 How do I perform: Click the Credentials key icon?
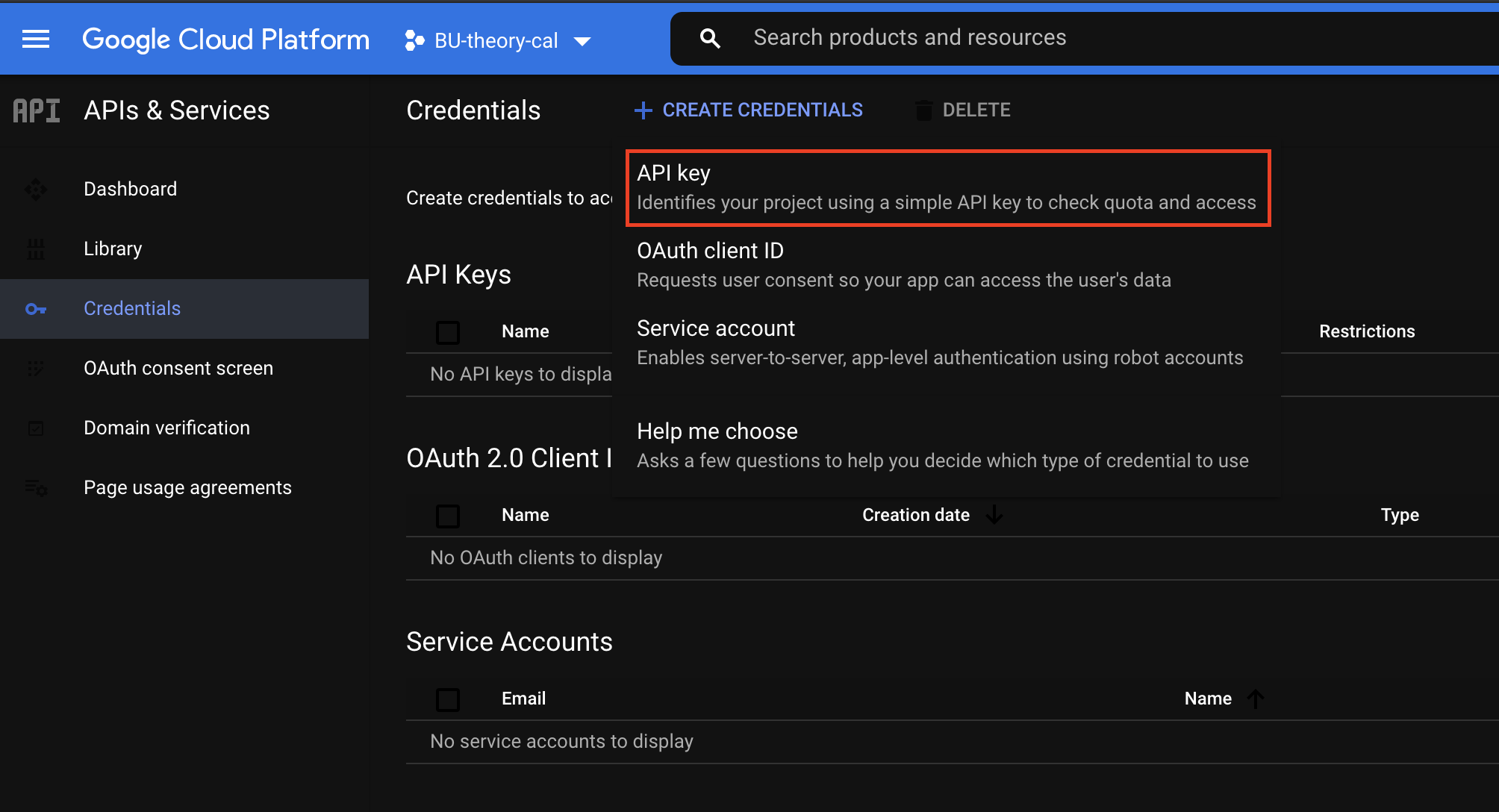[35, 309]
